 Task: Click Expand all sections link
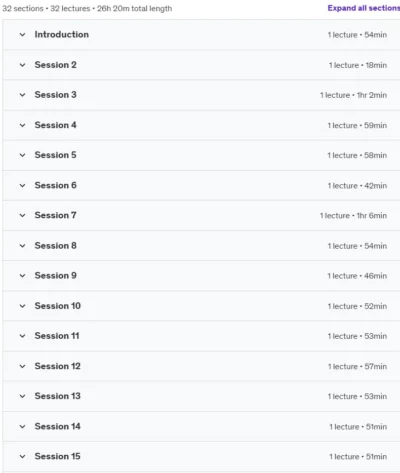(364, 8)
